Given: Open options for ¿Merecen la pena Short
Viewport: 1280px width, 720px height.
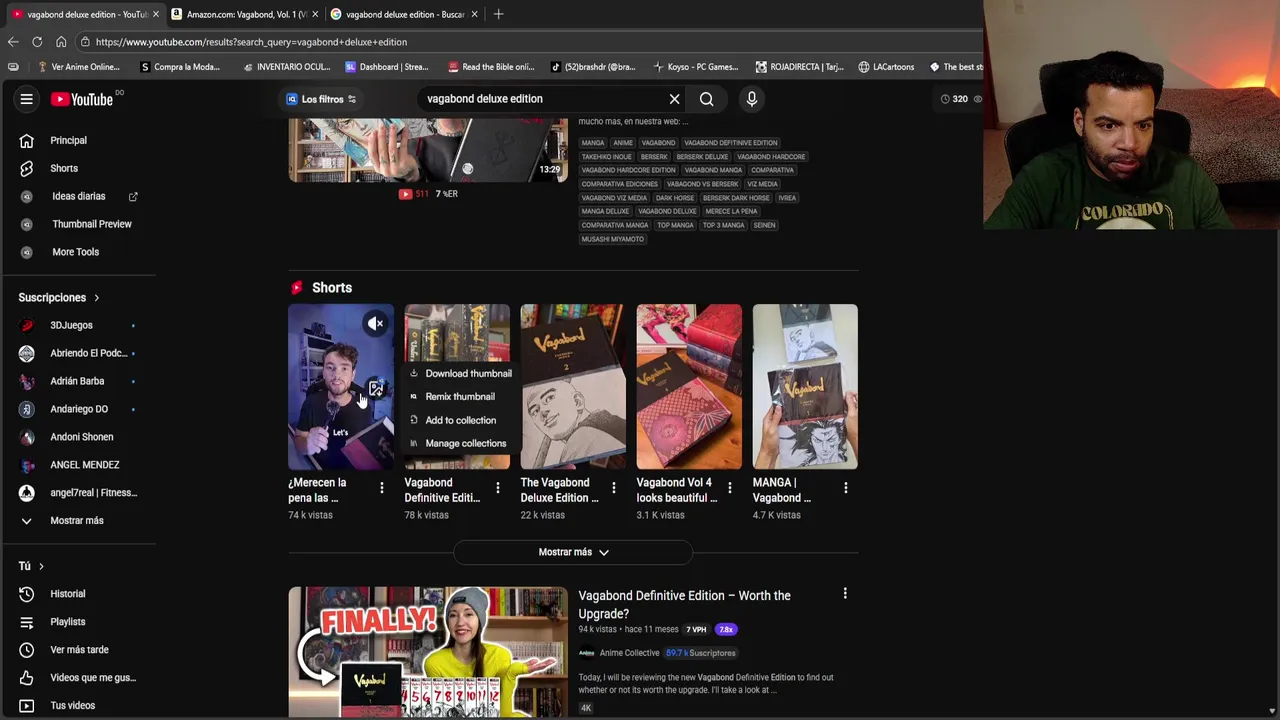Looking at the screenshot, I should tap(381, 488).
